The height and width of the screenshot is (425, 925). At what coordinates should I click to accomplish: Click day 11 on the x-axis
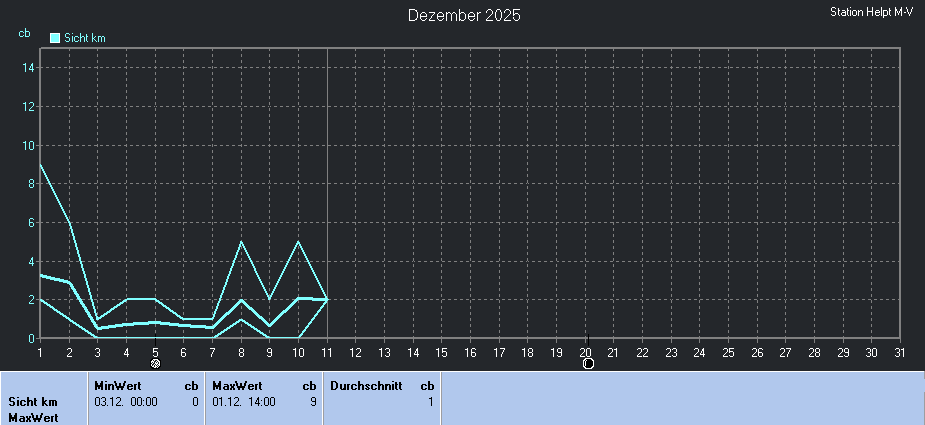(327, 352)
